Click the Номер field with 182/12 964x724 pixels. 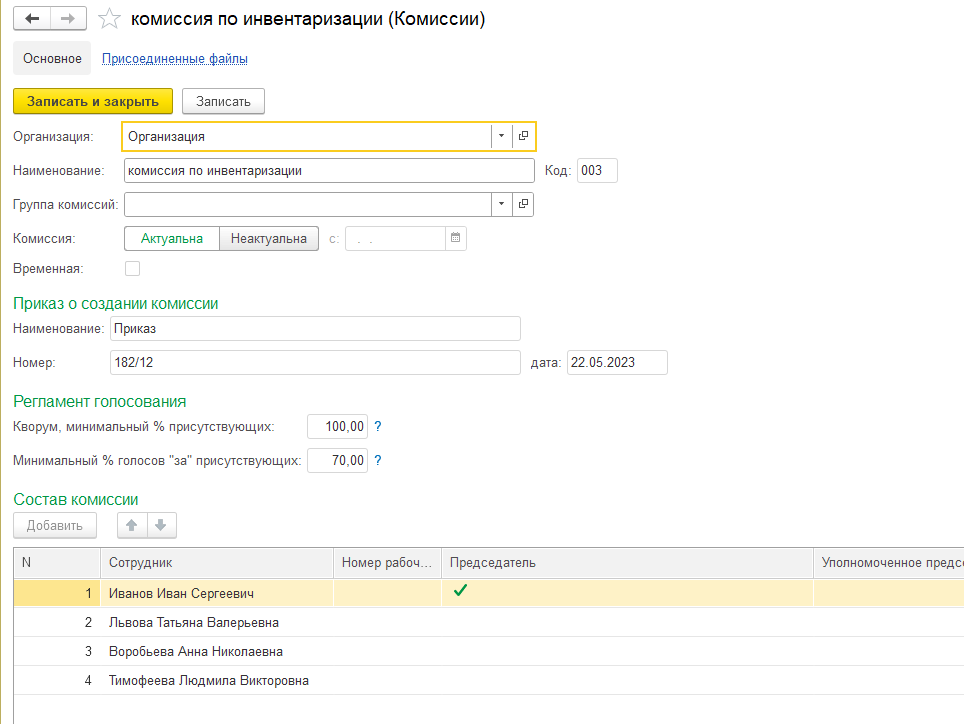point(315,362)
